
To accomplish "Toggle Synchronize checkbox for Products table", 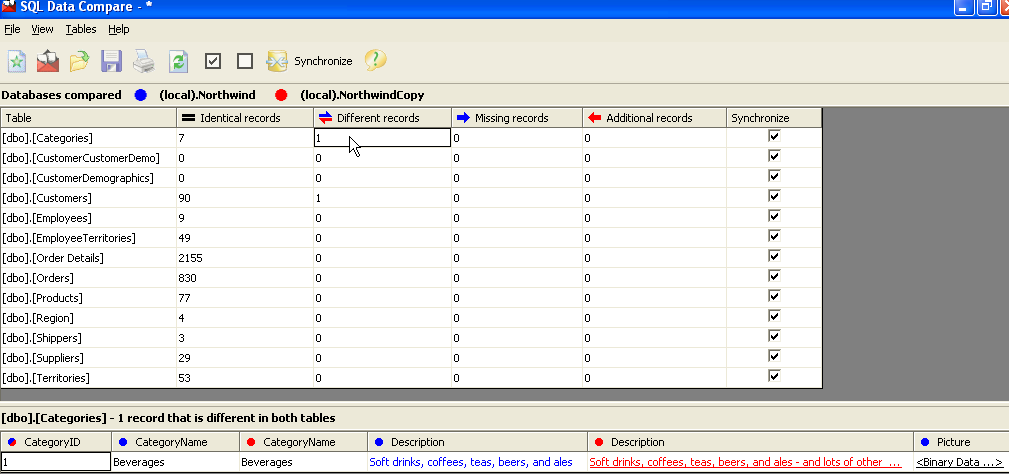I will tap(774, 296).
